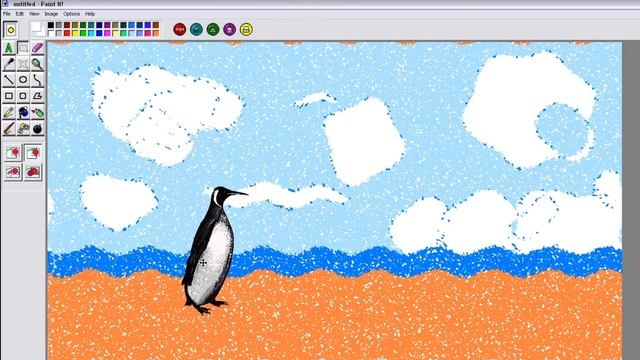The image size is (640, 360).
Task: Open the File menu
Action: (x=7, y=14)
